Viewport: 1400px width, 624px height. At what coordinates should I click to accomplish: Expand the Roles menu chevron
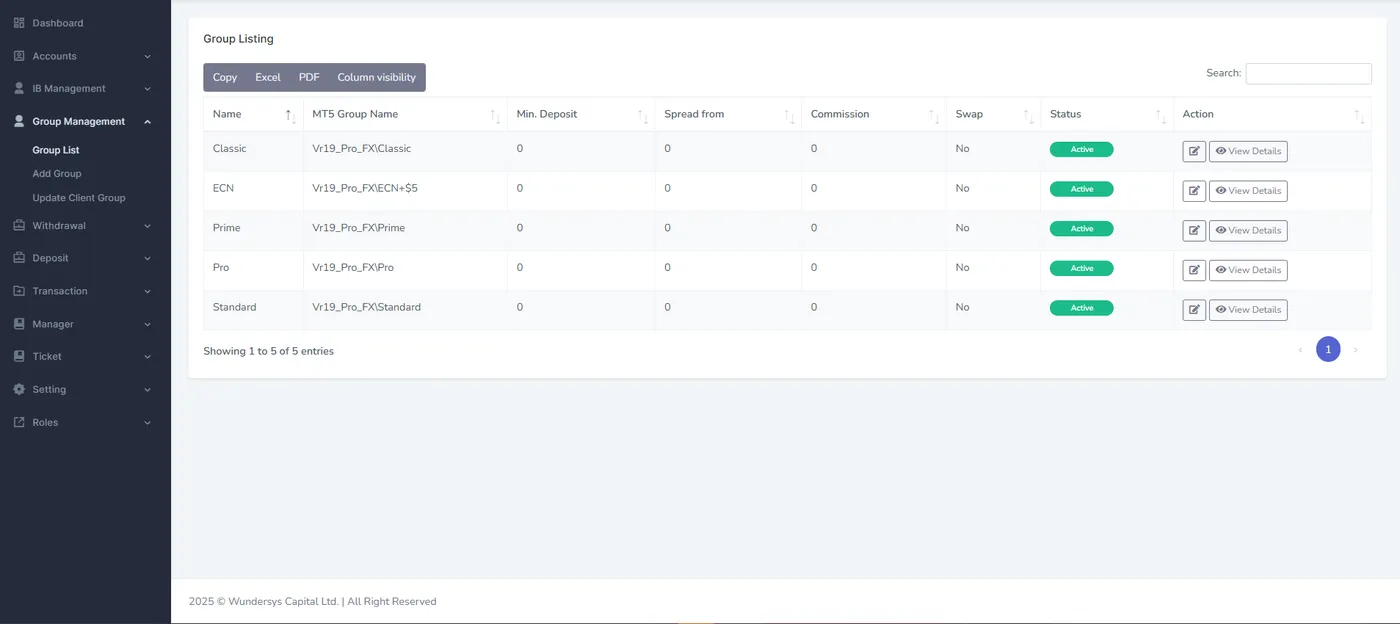(148, 422)
